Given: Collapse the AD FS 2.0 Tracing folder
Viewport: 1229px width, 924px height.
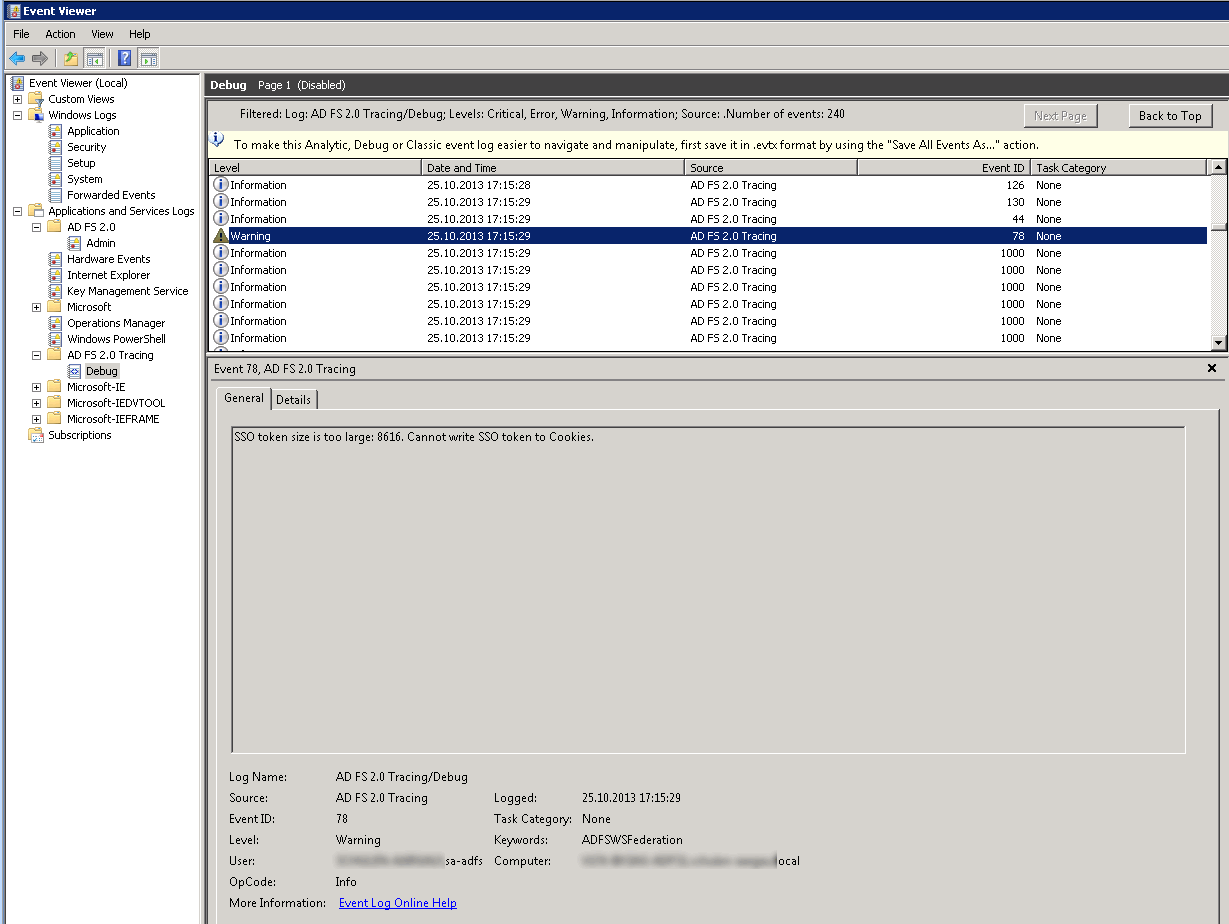Looking at the screenshot, I should [x=36, y=355].
